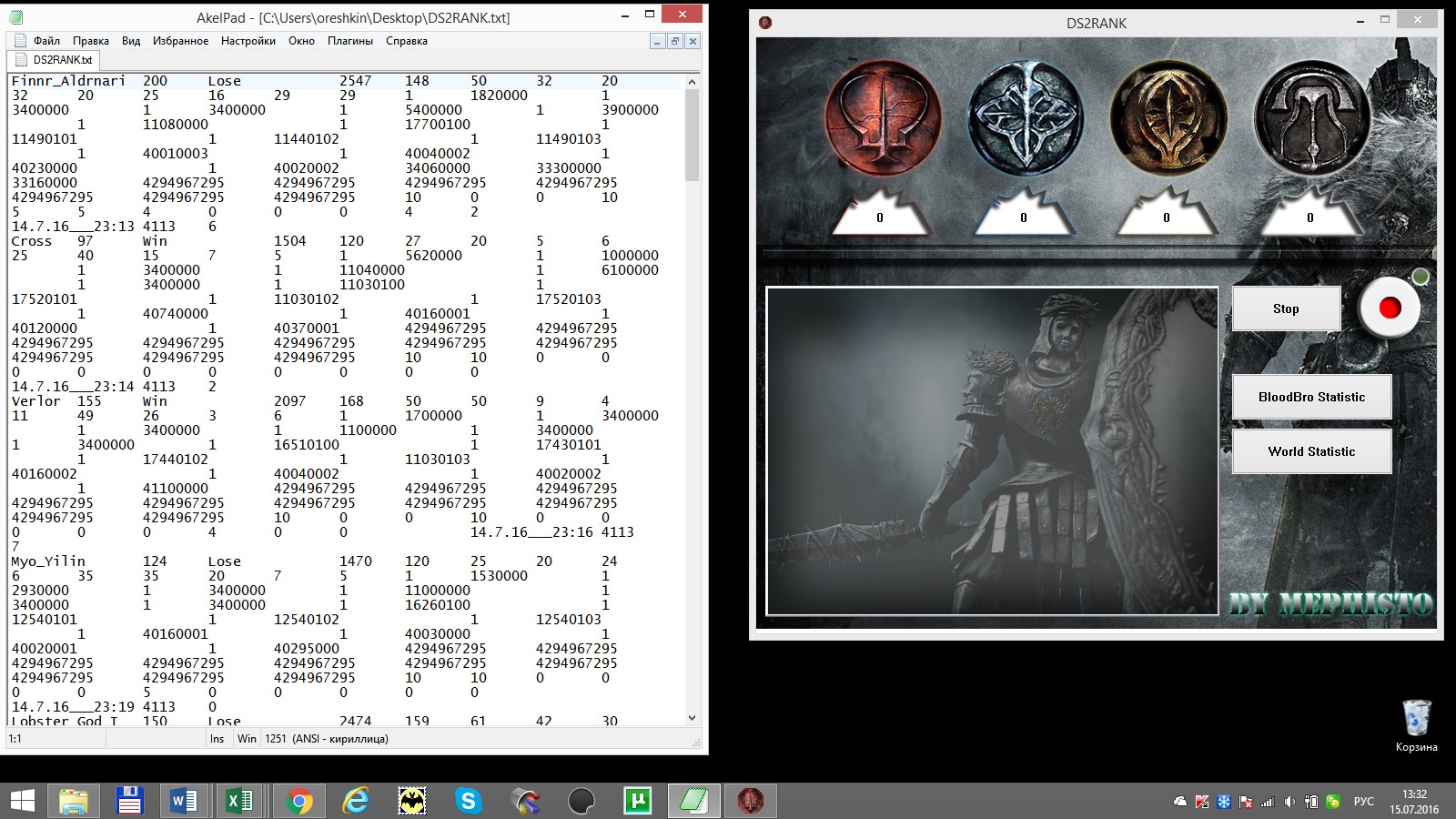1456x819 pixels.
Task: Open The Bat! from the taskbar
Action: 412,801
